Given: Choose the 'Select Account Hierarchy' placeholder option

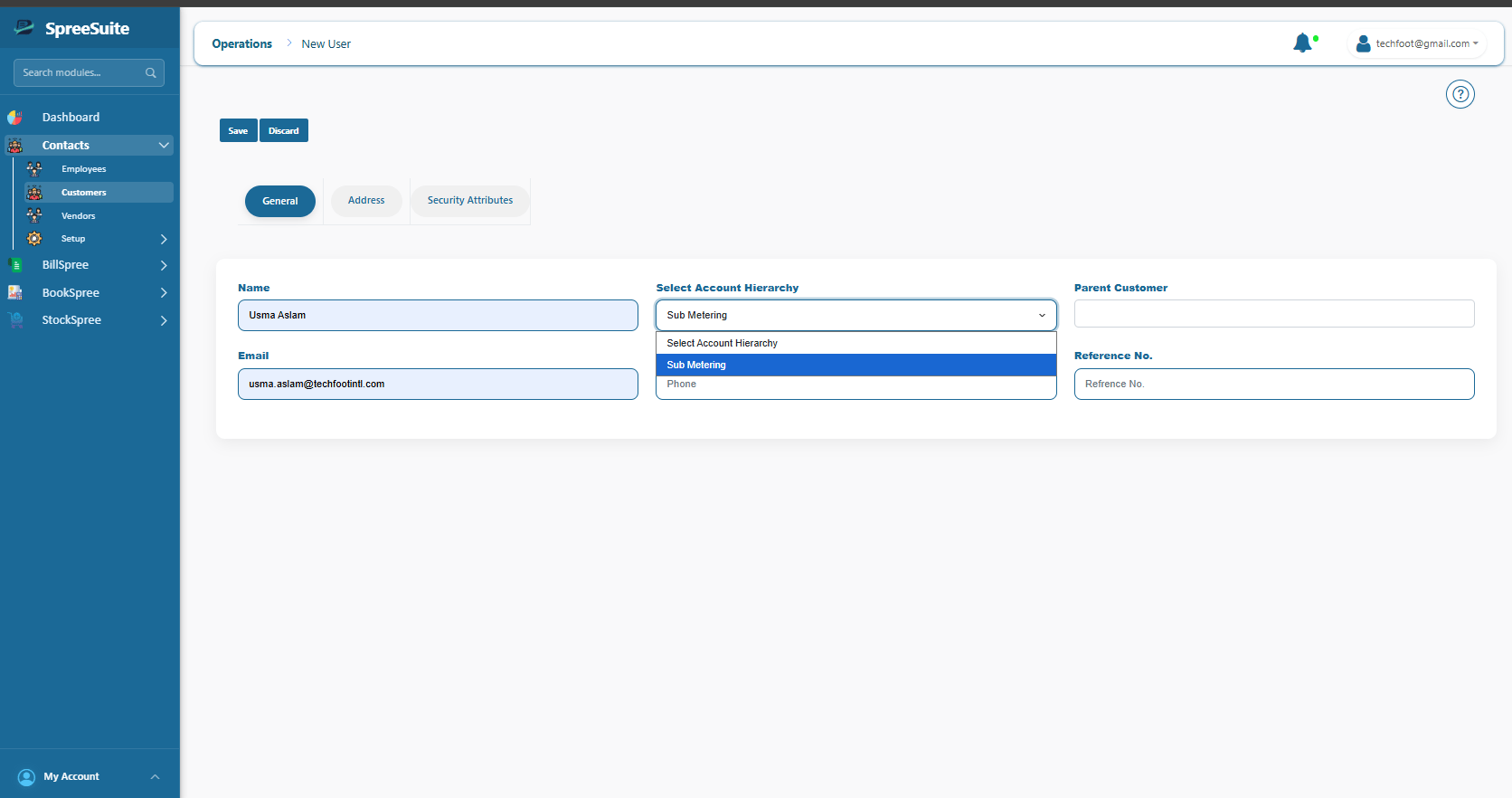Looking at the screenshot, I should pos(855,343).
